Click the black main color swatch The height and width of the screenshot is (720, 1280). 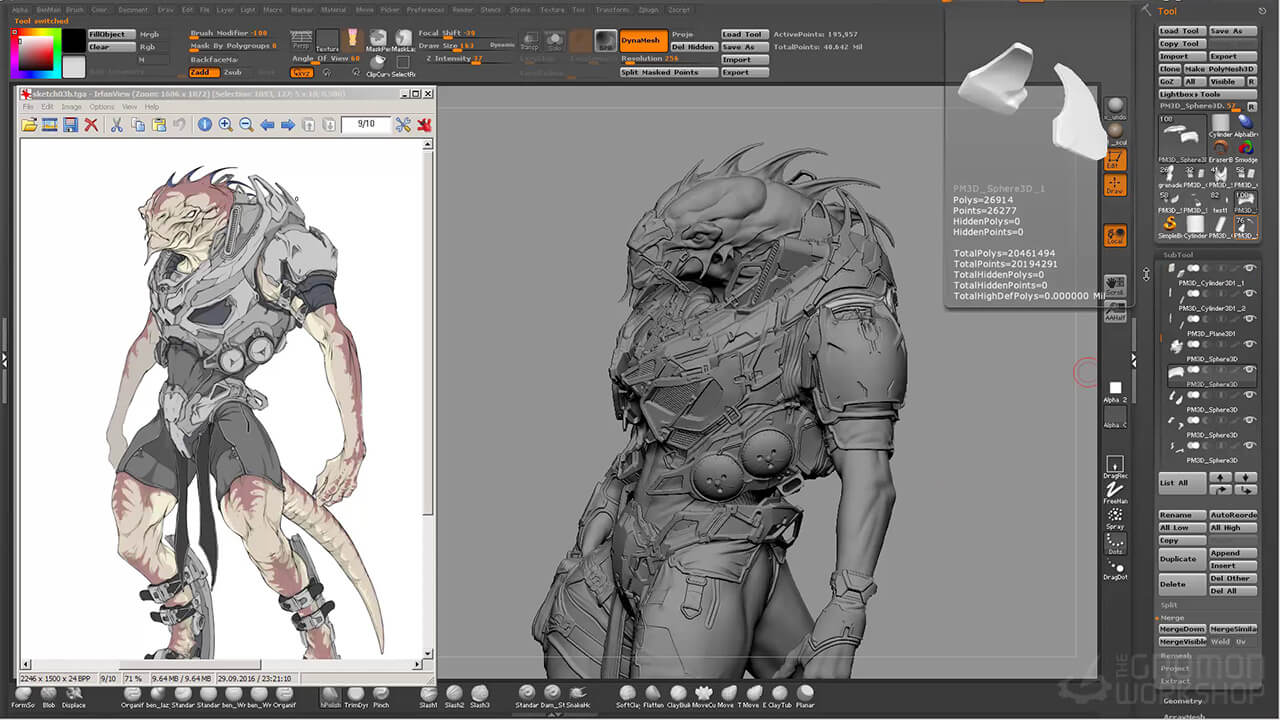74,41
